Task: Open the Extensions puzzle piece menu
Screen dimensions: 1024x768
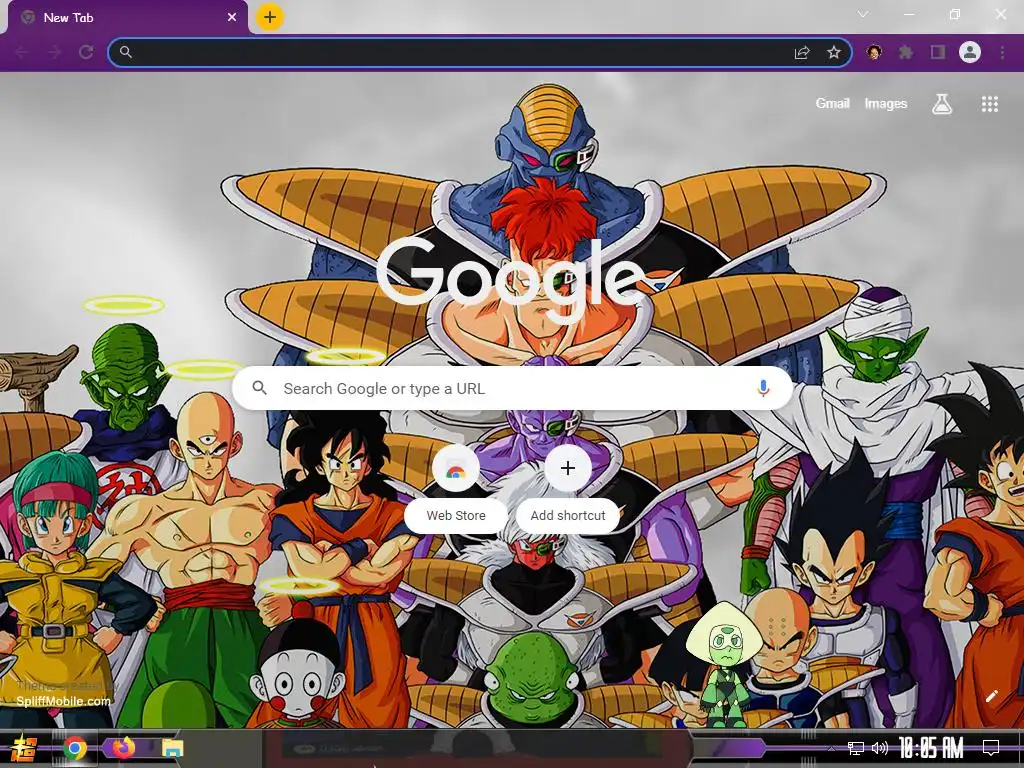Action: (906, 52)
